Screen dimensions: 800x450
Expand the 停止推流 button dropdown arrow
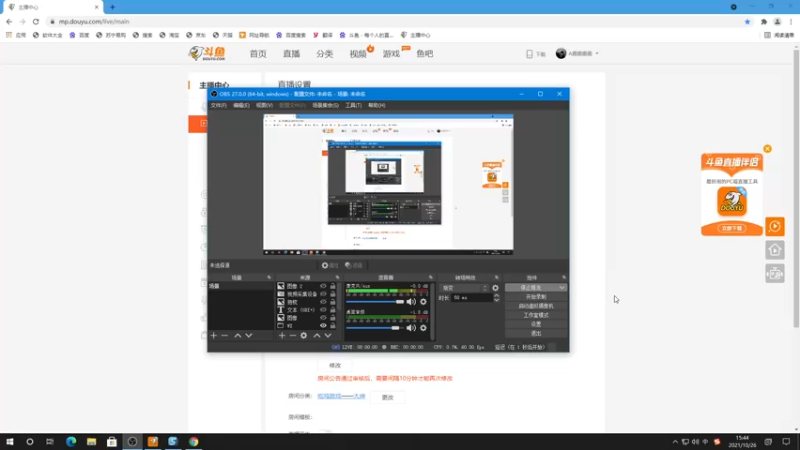coord(562,288)
